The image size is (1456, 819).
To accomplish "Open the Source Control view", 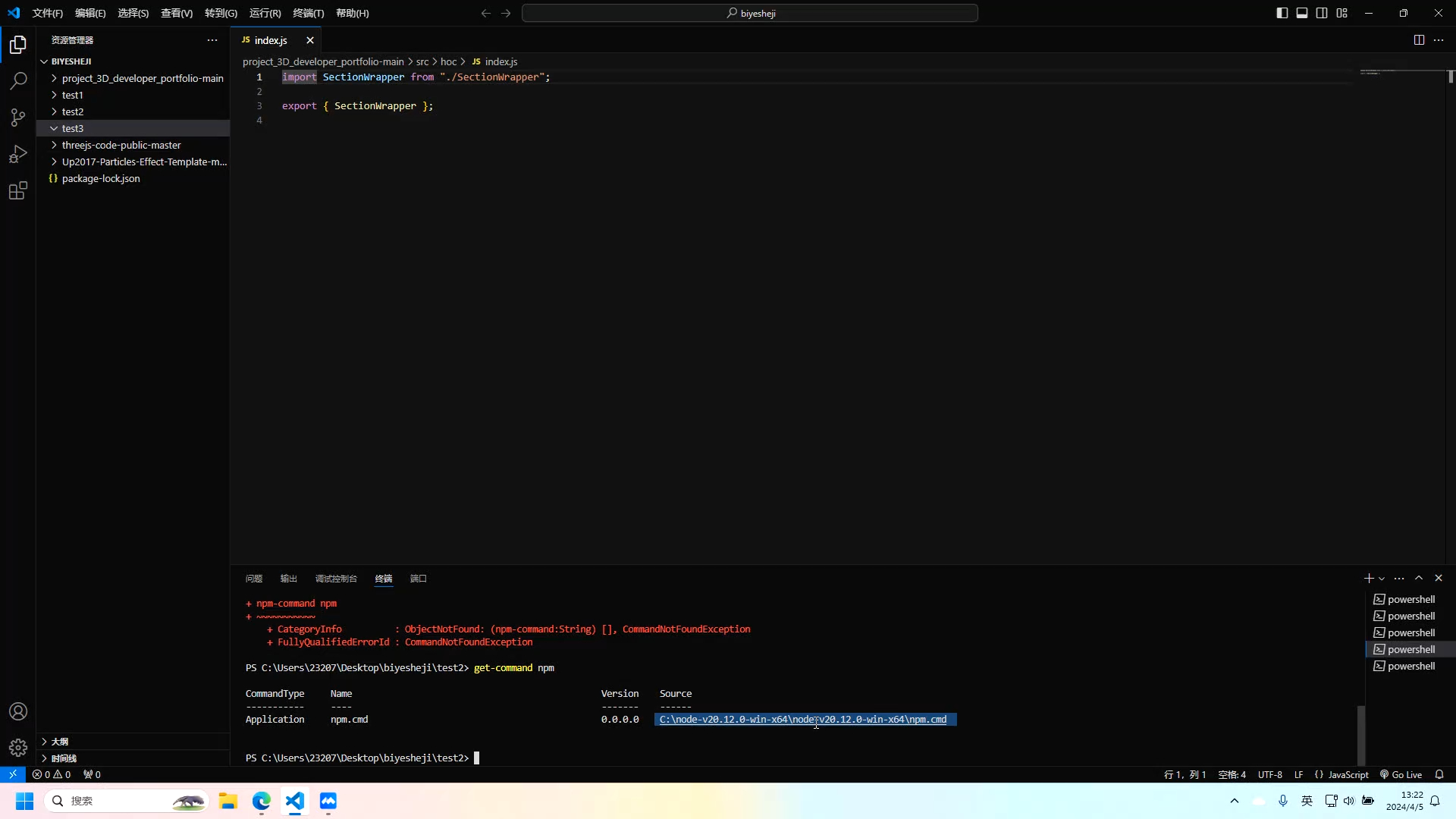I will [x=17, y=118].
